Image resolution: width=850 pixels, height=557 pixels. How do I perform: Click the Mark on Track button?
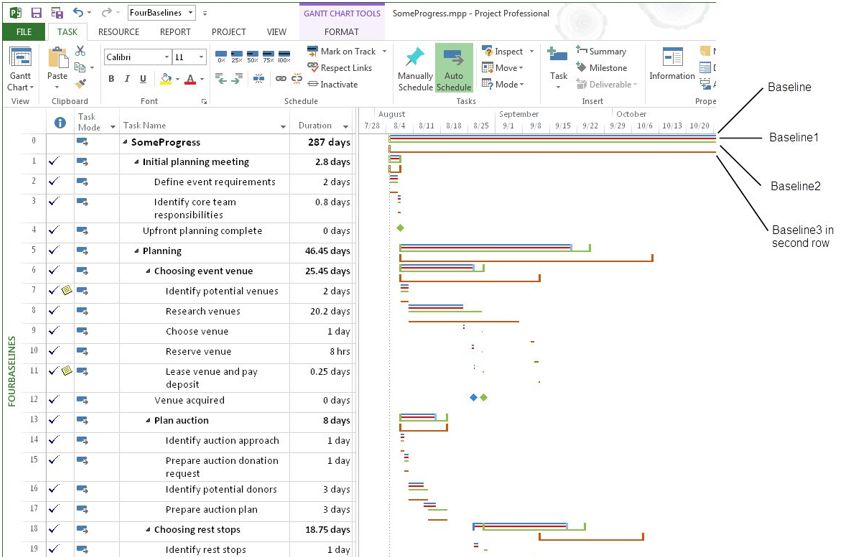(x=342, y=51)
